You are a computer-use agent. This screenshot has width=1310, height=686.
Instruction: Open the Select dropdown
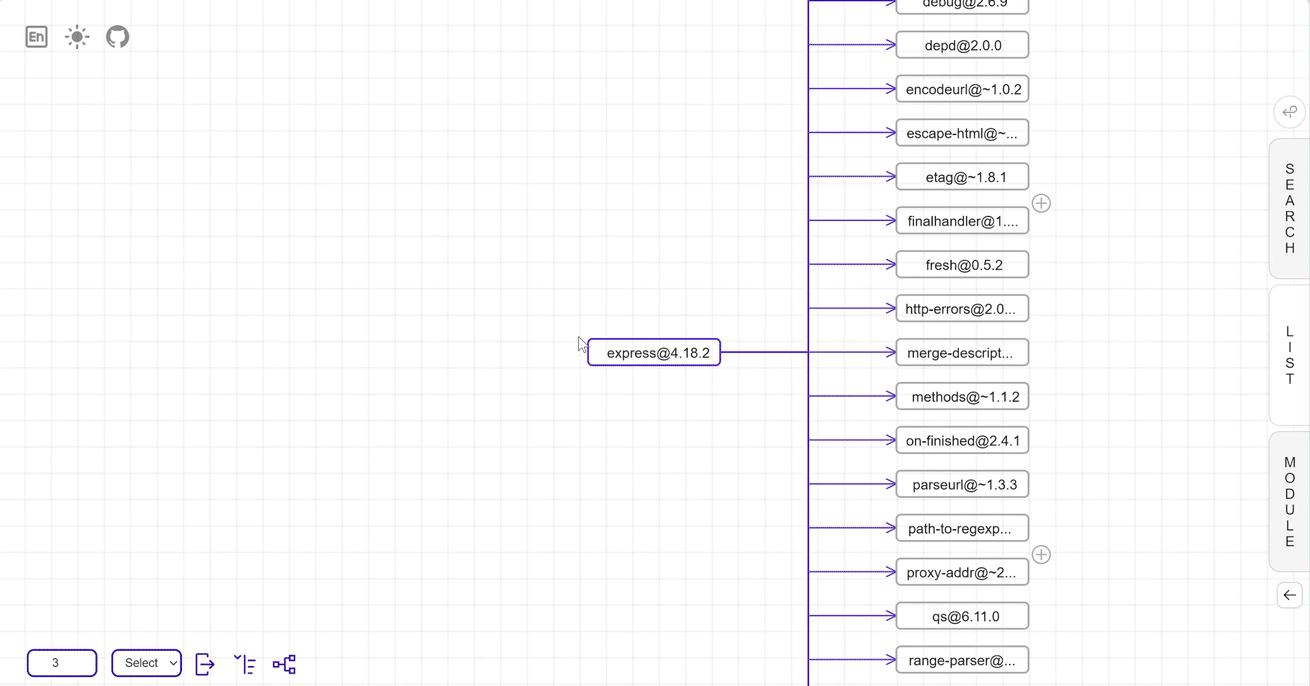tap(146, 663)
